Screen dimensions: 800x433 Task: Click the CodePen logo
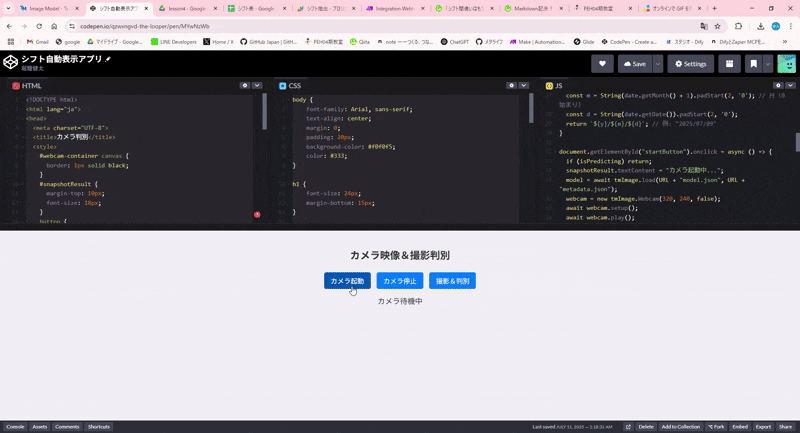(10, 62)
